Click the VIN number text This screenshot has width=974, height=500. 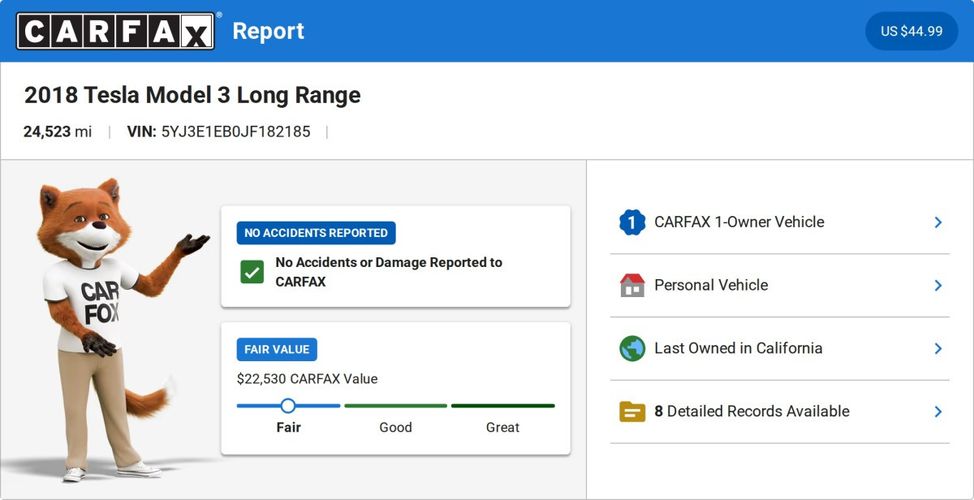pyautogui.click(x=235, y=132)
